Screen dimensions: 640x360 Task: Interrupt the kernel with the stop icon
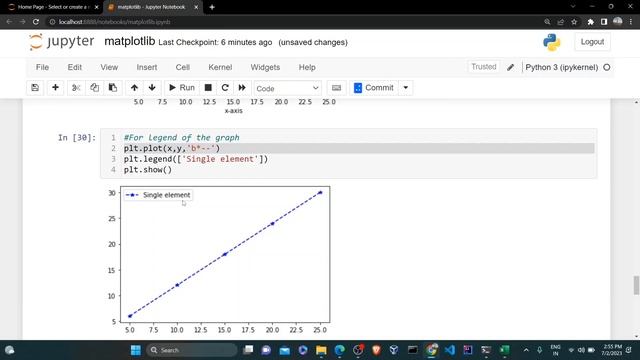(208, 88)
